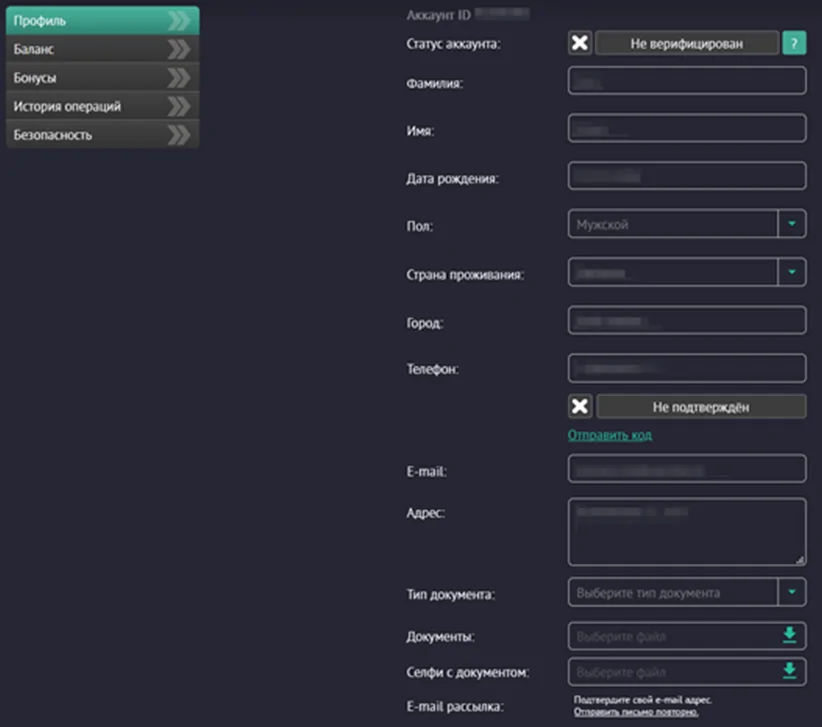Select the E-mail input field
Image resolution: width=822 pixels, height=727 pixels.
tap(686, 469)
